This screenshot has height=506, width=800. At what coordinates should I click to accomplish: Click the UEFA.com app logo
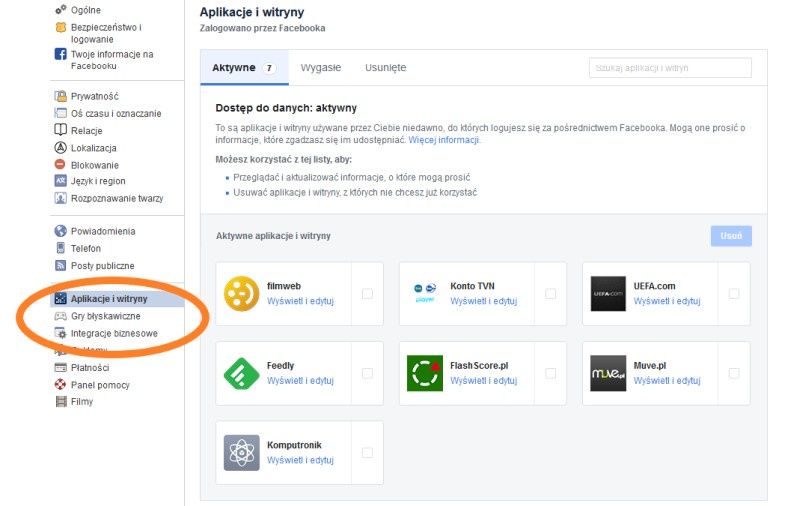tap(608, 294)
